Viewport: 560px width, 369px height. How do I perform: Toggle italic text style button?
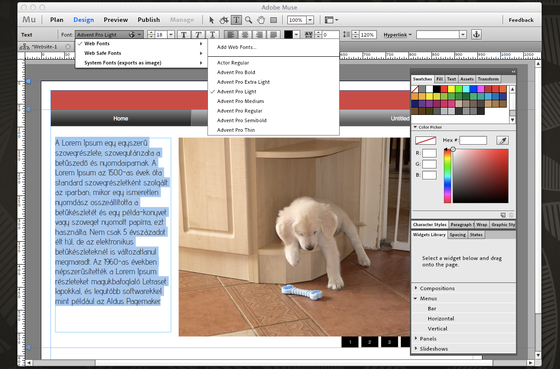[x=198, y=35]
